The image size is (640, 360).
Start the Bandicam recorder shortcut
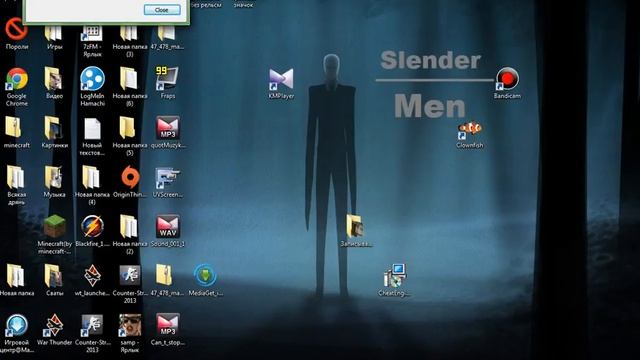click(x=507, y=78)
